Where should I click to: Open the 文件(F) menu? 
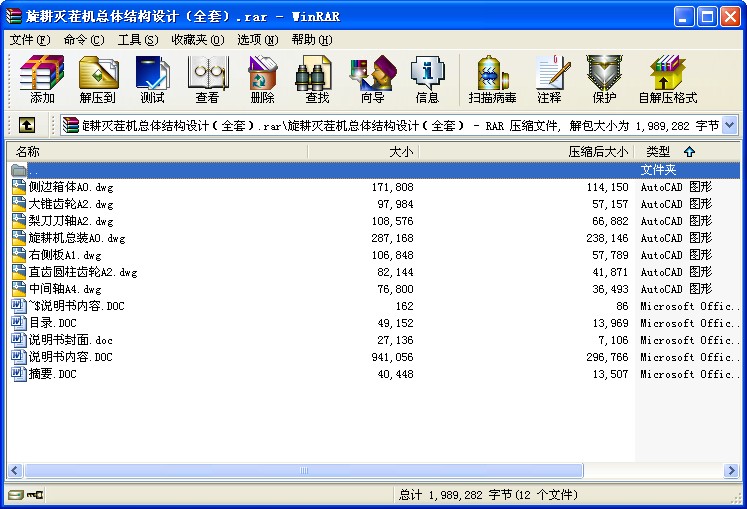tap(29, 40)
